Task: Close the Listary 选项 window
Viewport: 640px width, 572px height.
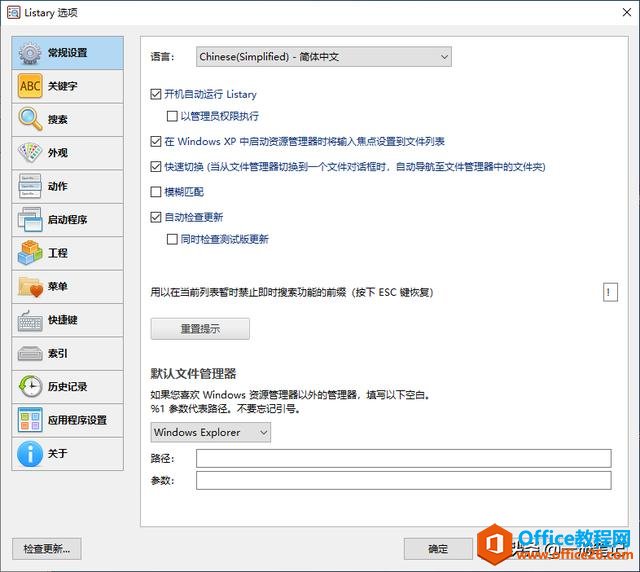Action: [x=627, y=13]
